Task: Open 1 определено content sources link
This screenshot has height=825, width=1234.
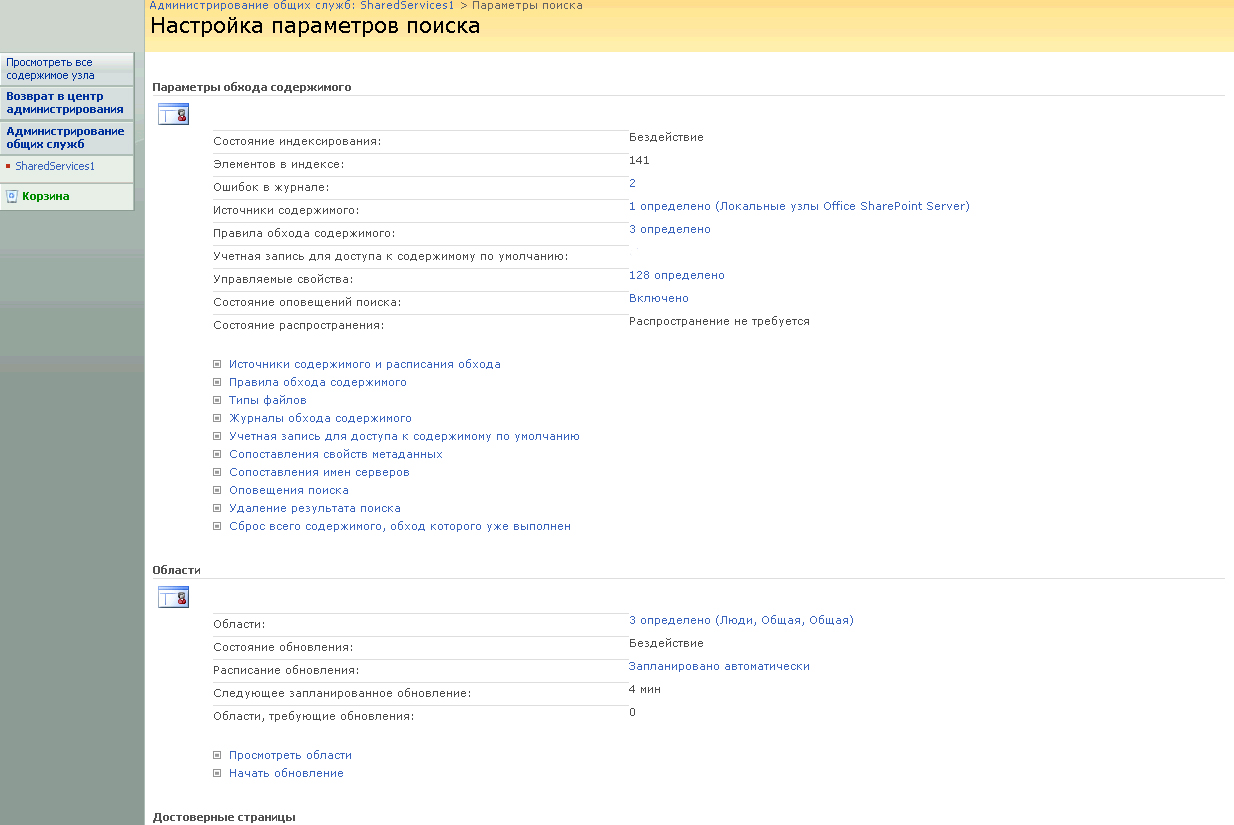Action: [799, 206]
